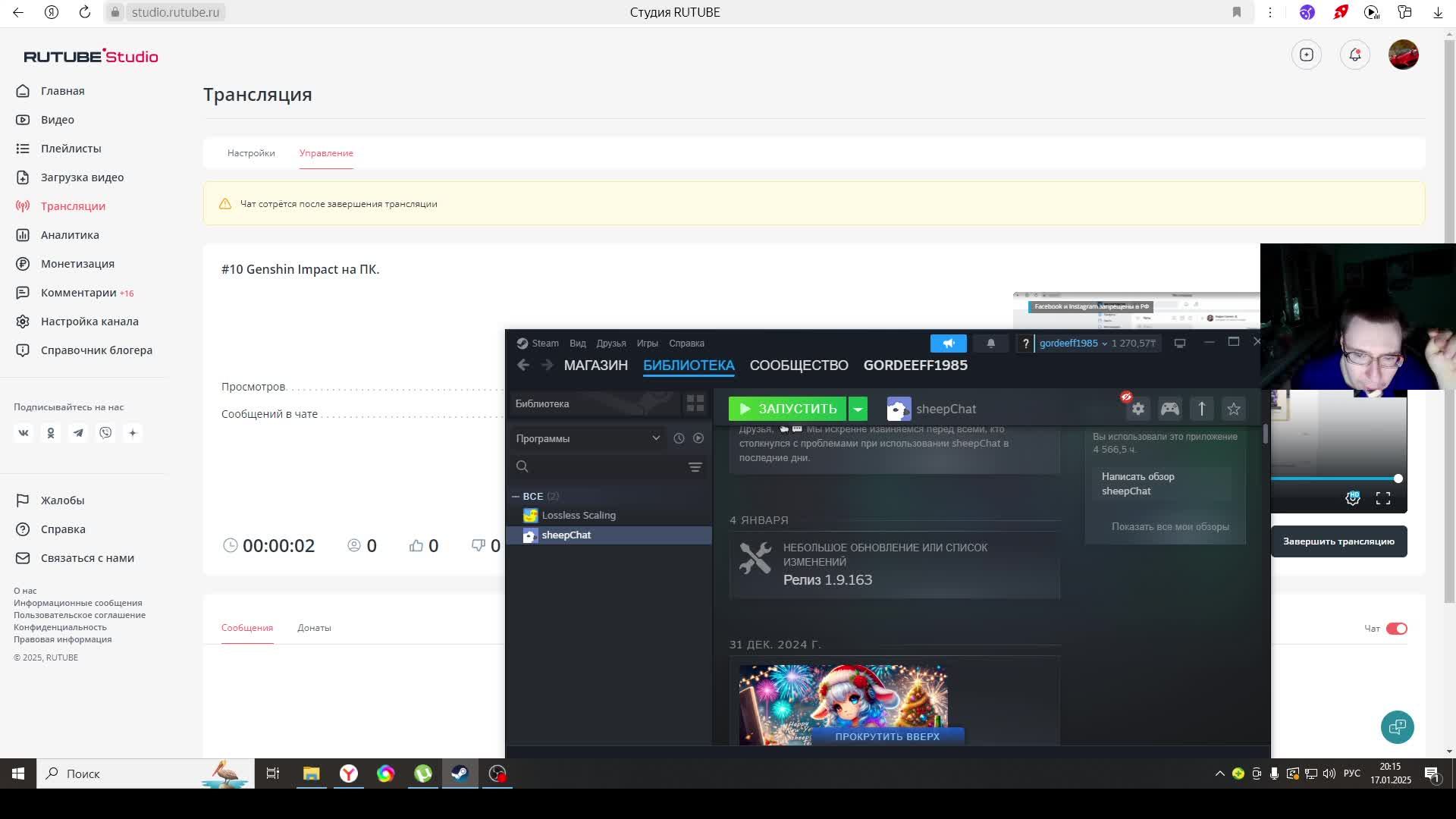Viewport: 1456px width, 819px height.
Task: Open Steam settings gear for sheepChat
Action: [x=1137, y=409]
